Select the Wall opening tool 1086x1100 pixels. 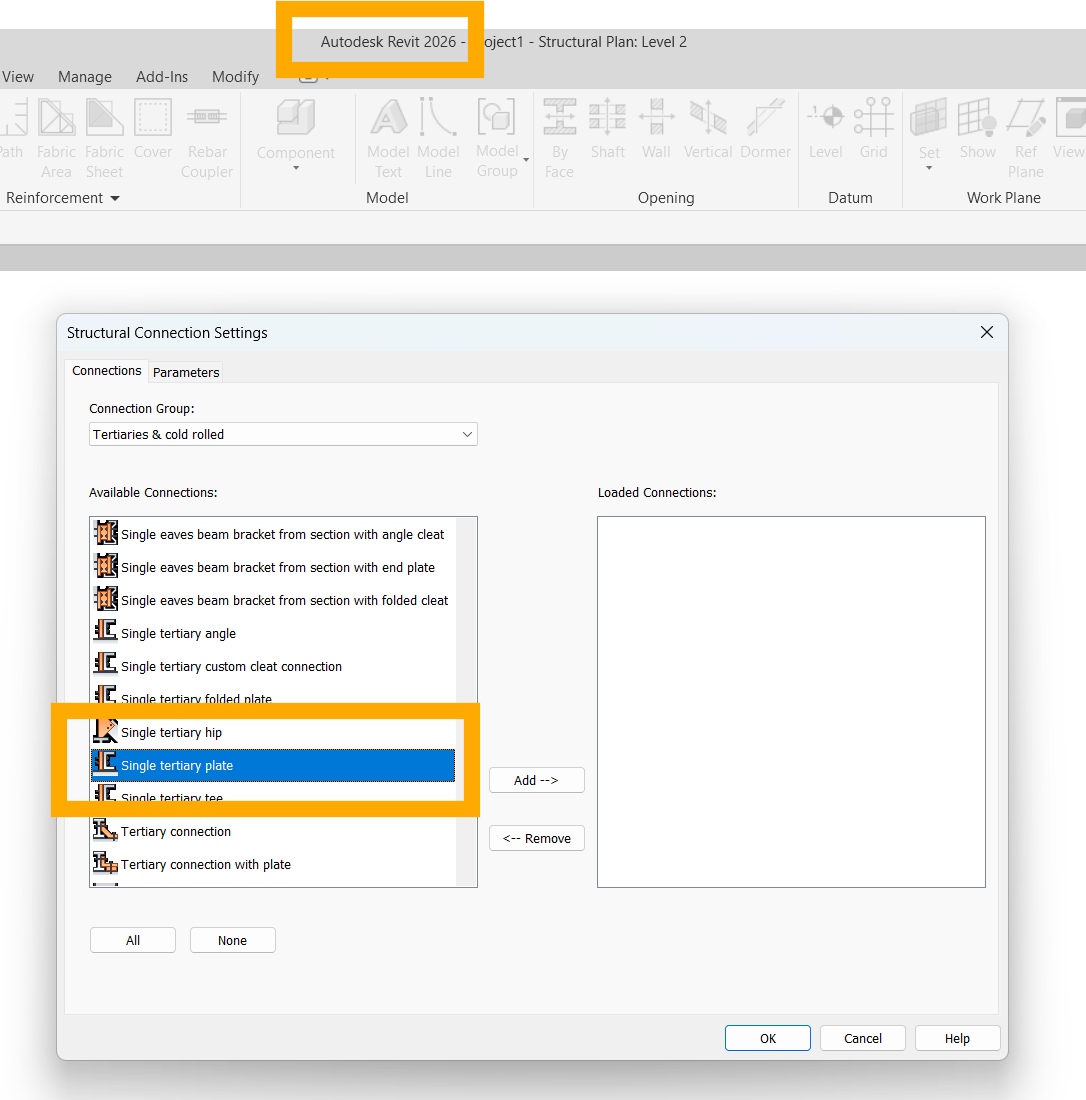click(x=656, y=130)
